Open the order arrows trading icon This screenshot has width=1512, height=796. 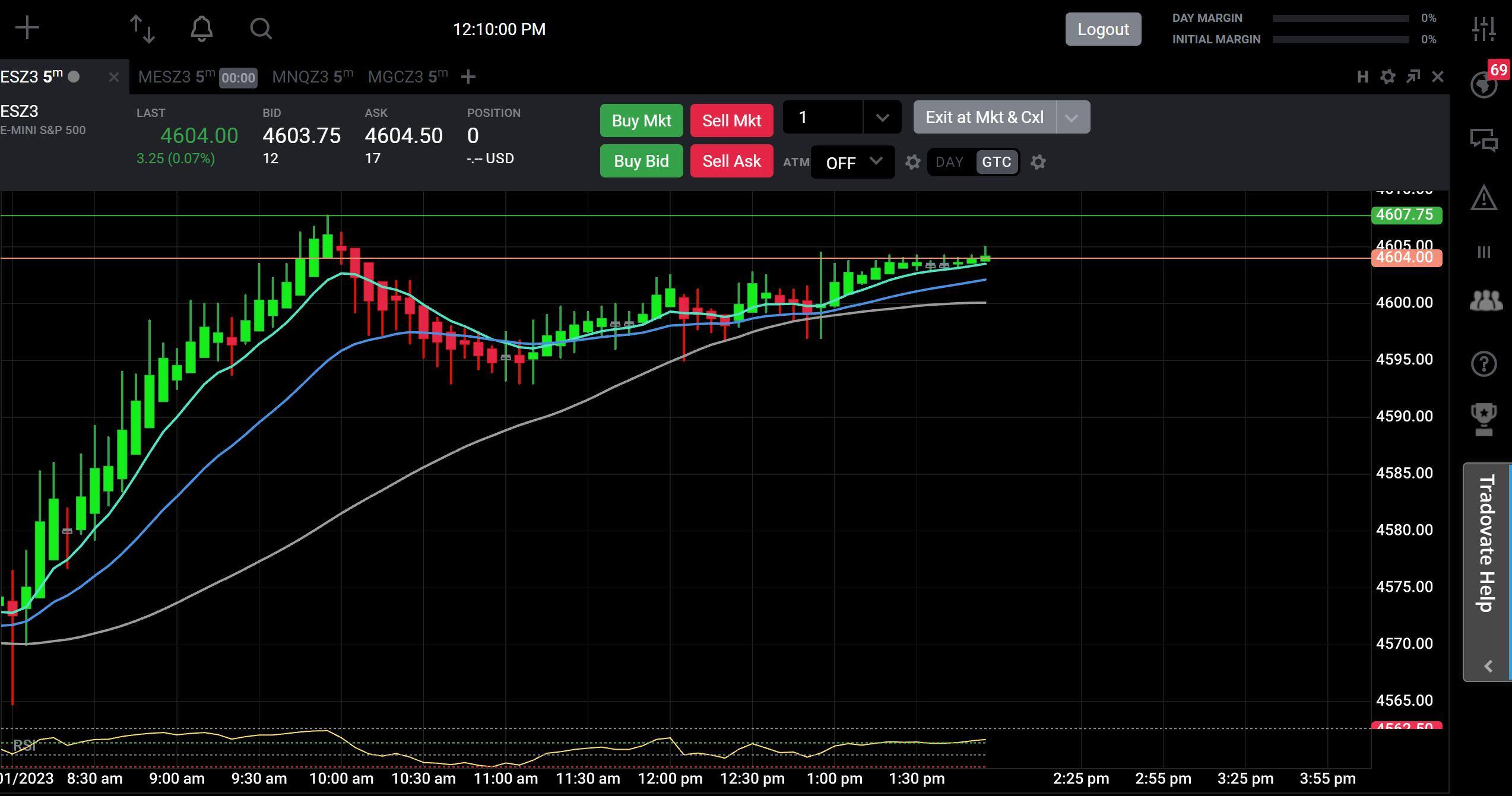(142, 28)
